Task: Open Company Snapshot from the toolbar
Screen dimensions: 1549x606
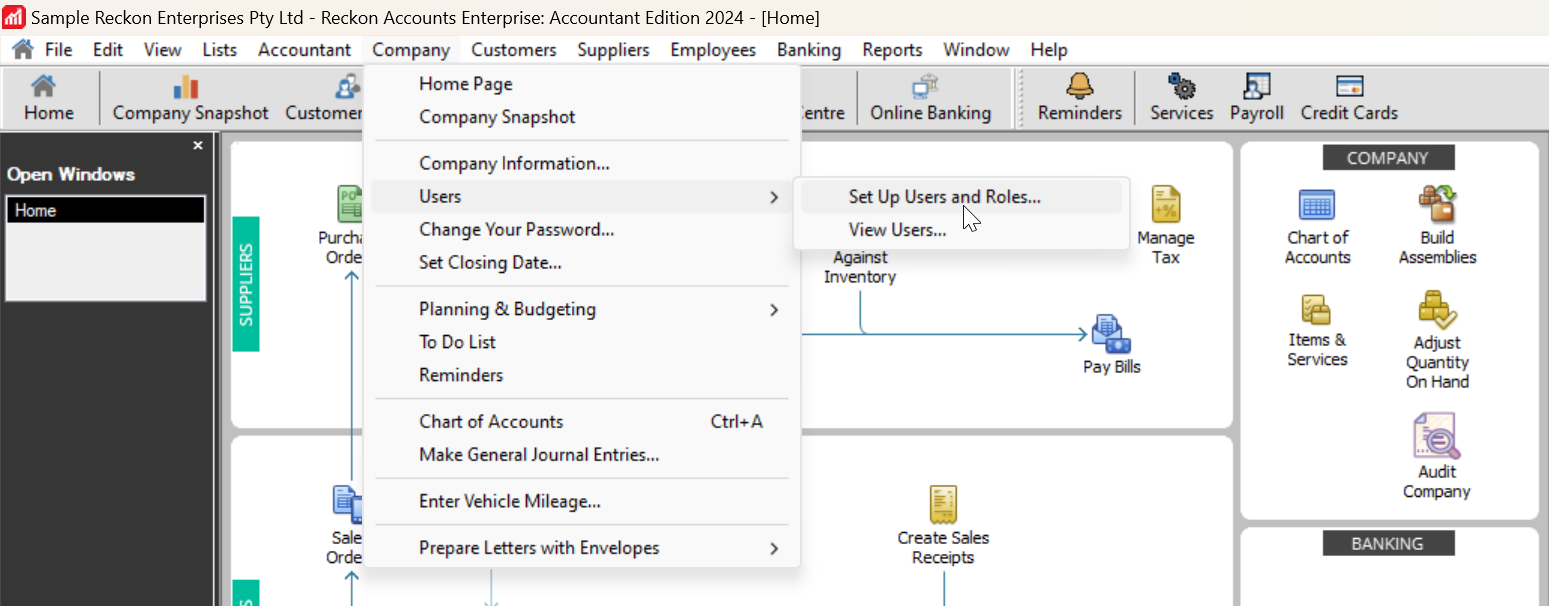Action: pyautogui.click(x=190, y=98)
